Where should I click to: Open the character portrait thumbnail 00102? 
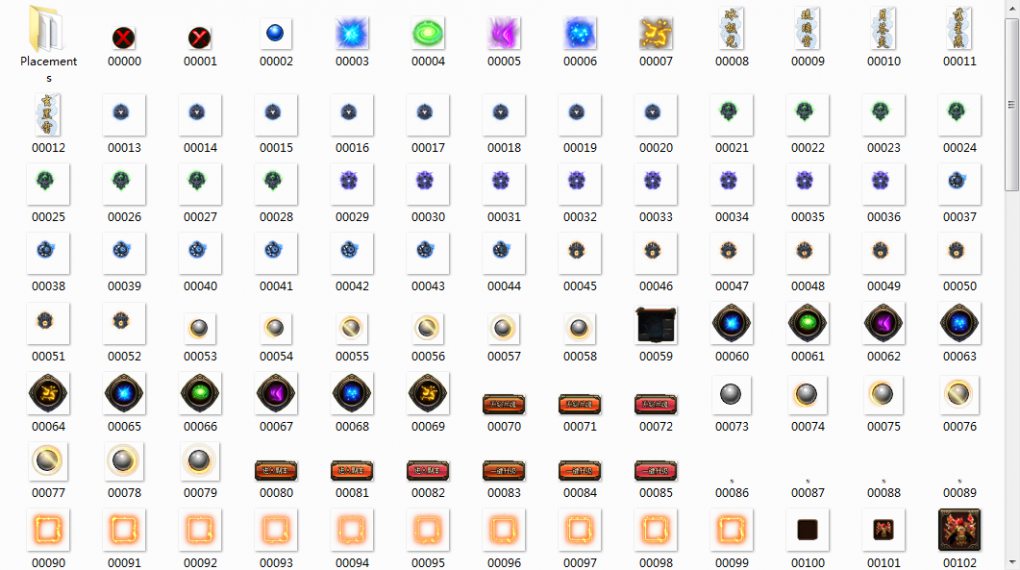coord(960,530)
